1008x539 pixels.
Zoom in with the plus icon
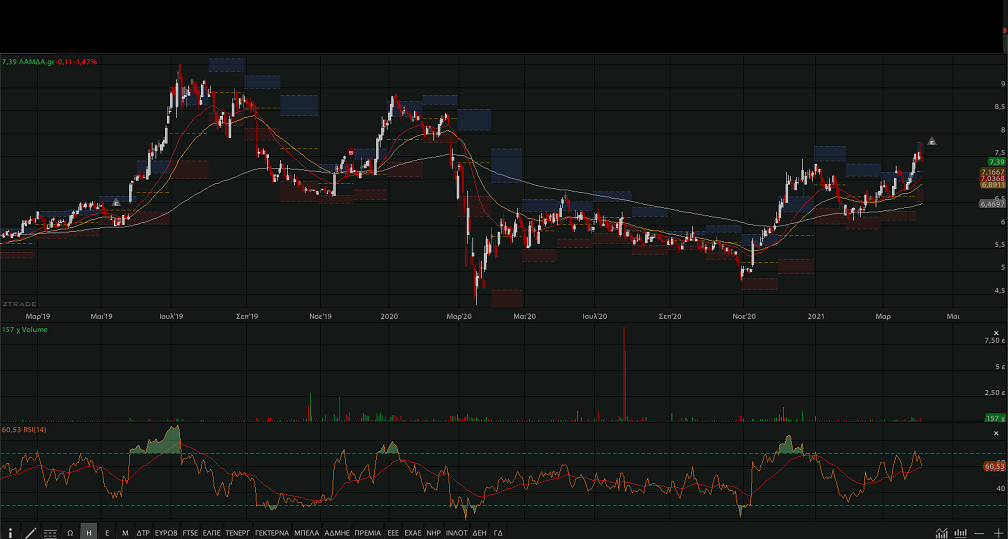pos(998,533)
